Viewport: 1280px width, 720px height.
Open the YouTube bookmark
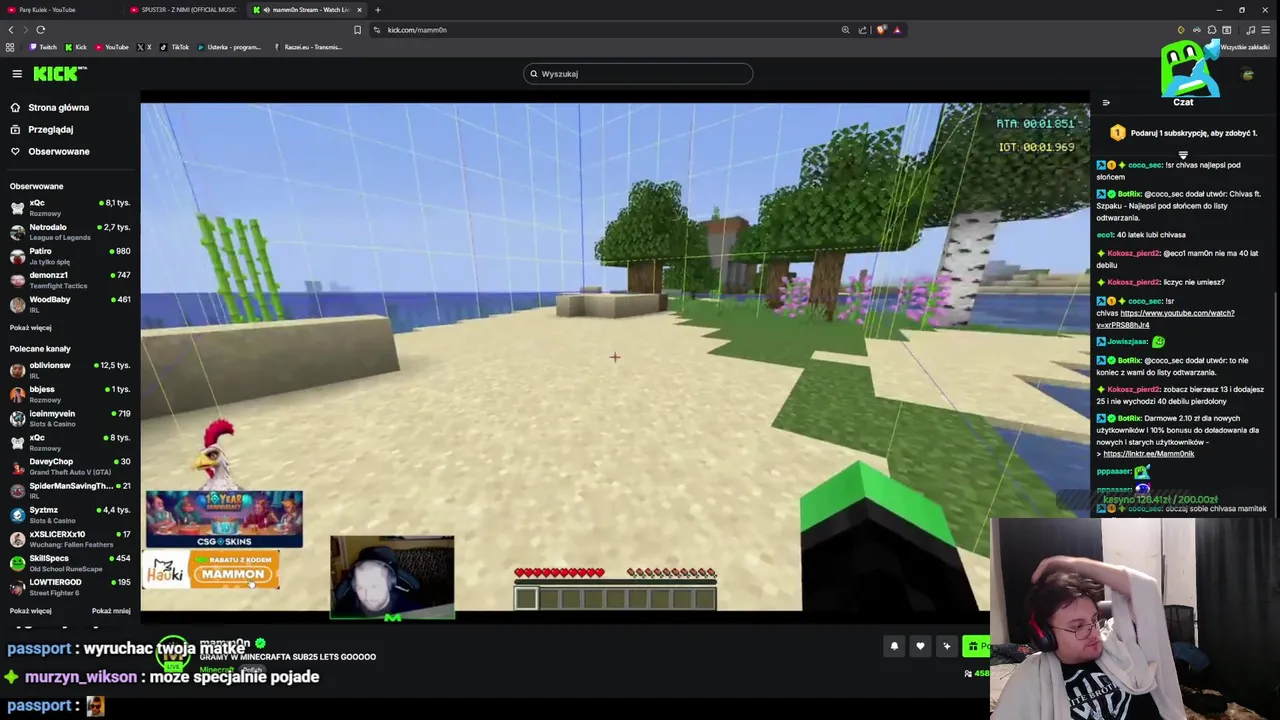click(112, 47)
